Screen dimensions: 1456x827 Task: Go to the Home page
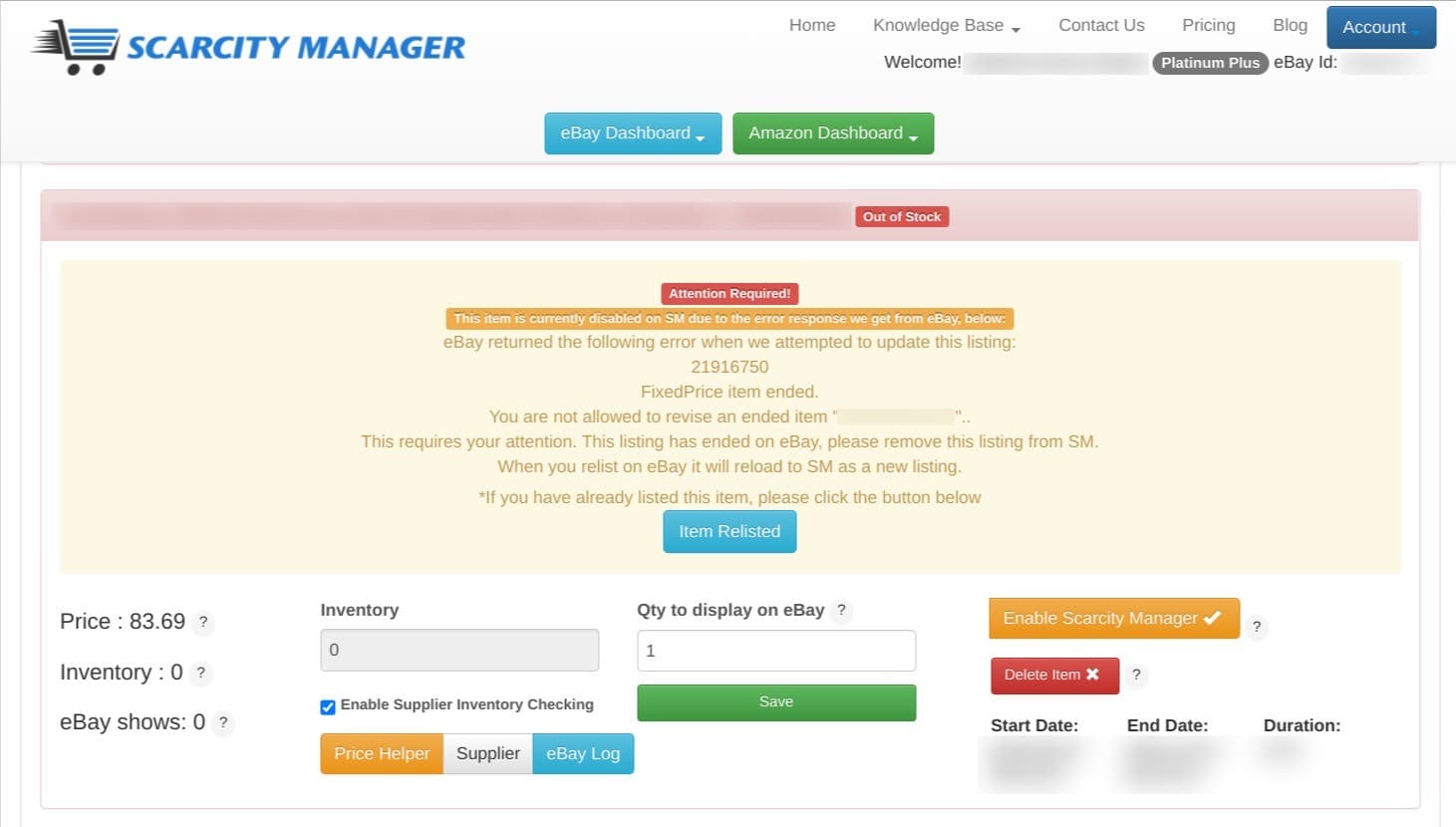point(812,26)
